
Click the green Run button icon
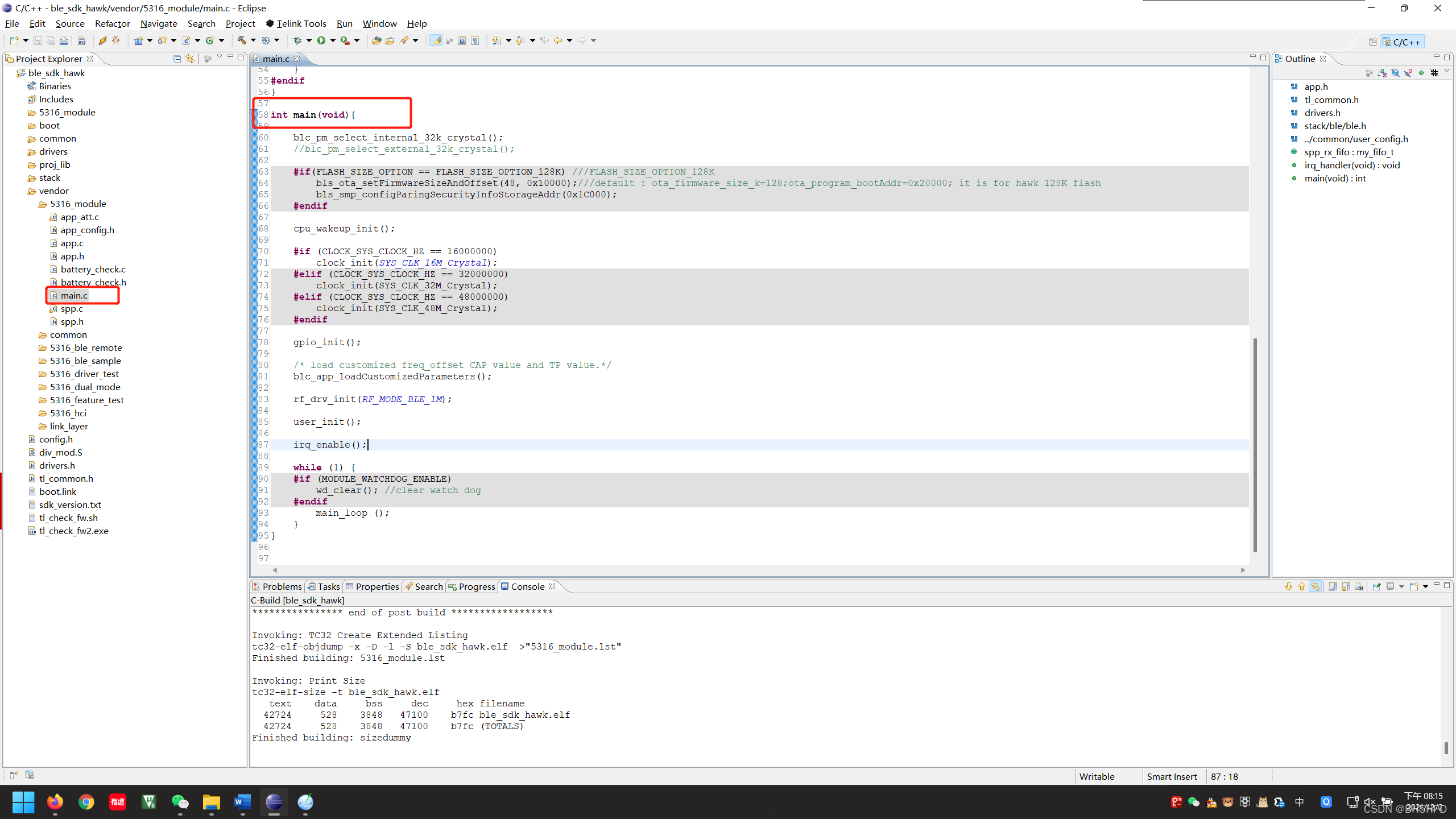point(321,40)
